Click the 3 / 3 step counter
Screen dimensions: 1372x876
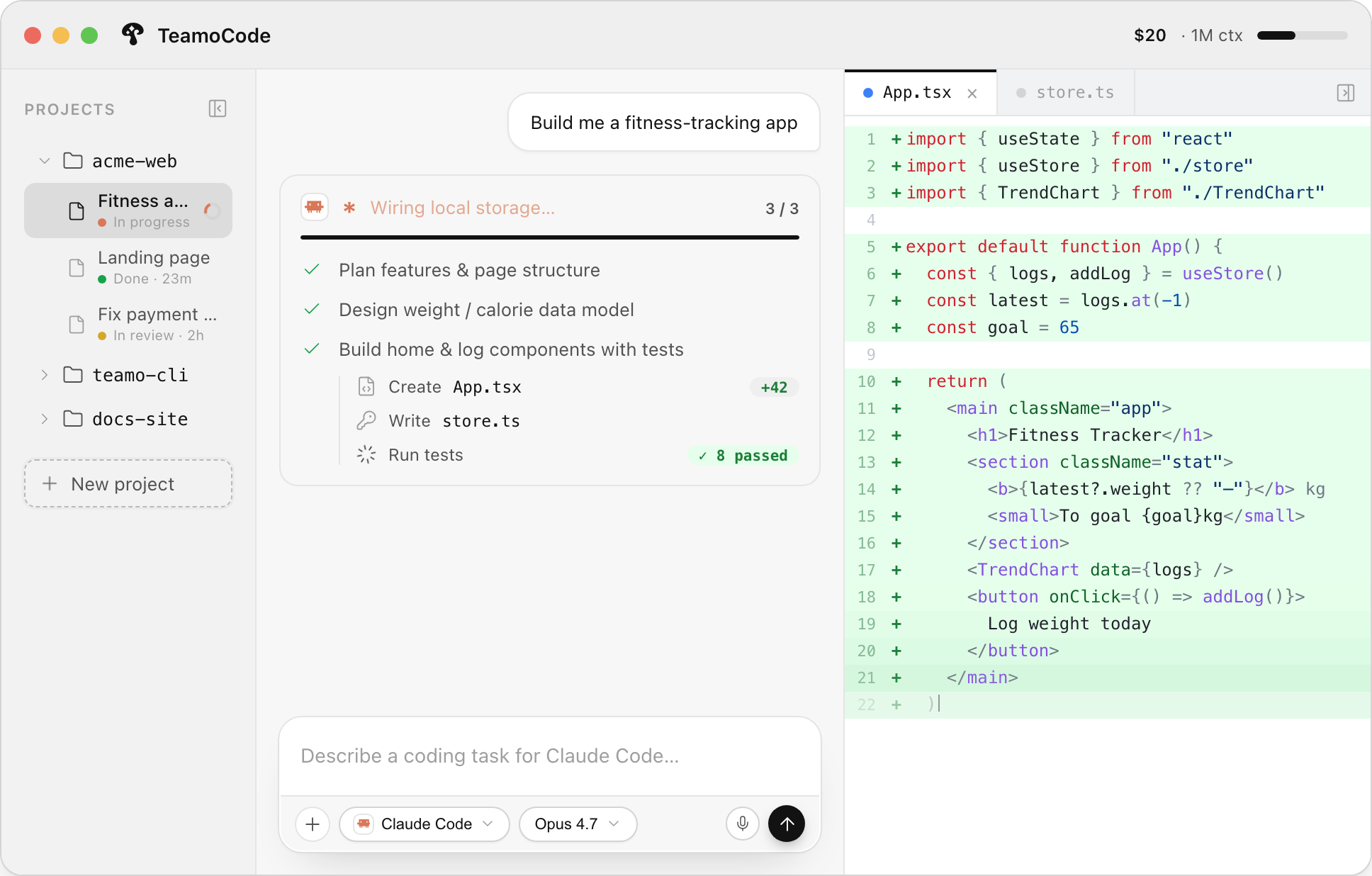[782, 208]
